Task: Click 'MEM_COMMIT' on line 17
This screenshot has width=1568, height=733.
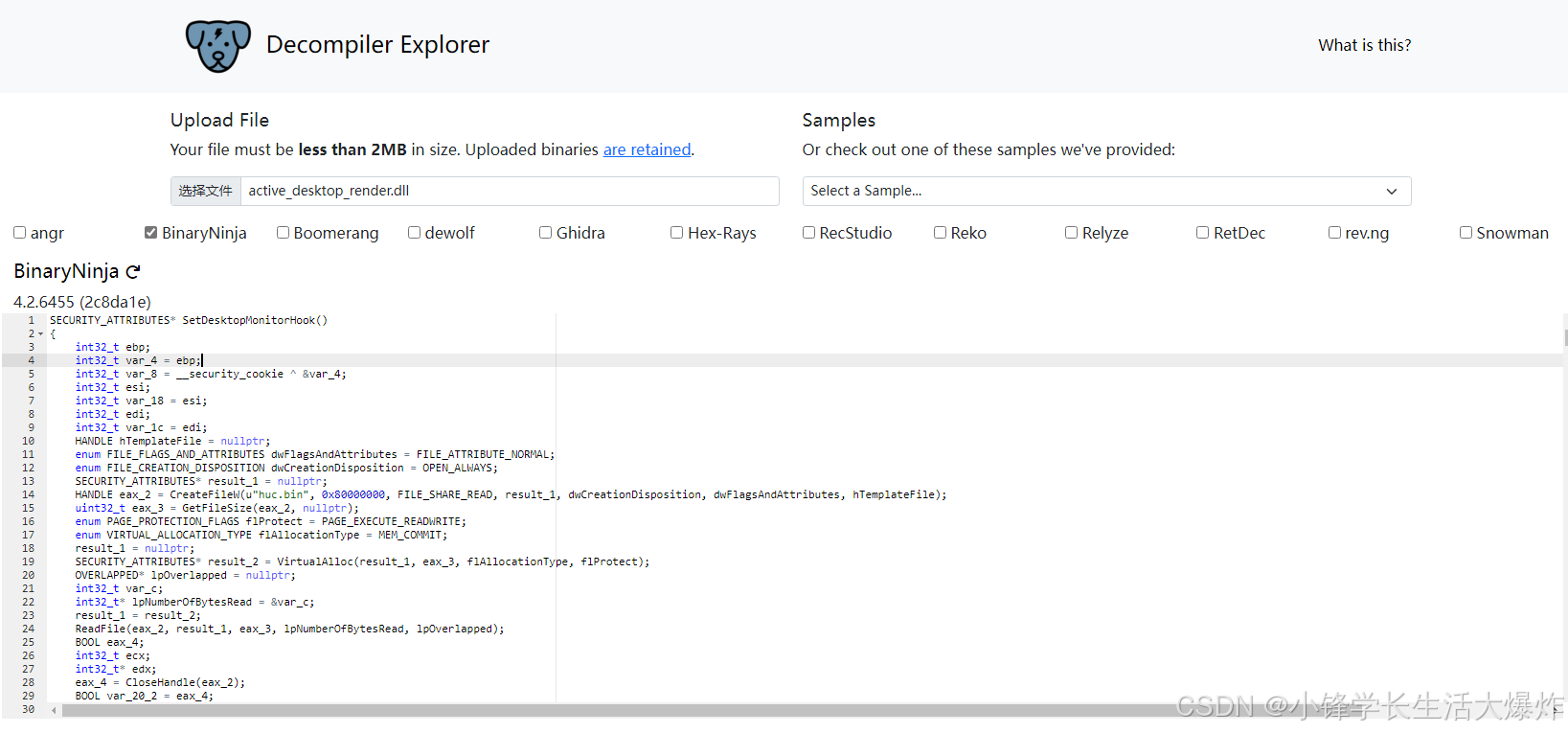Action: (x=410, y=536)
